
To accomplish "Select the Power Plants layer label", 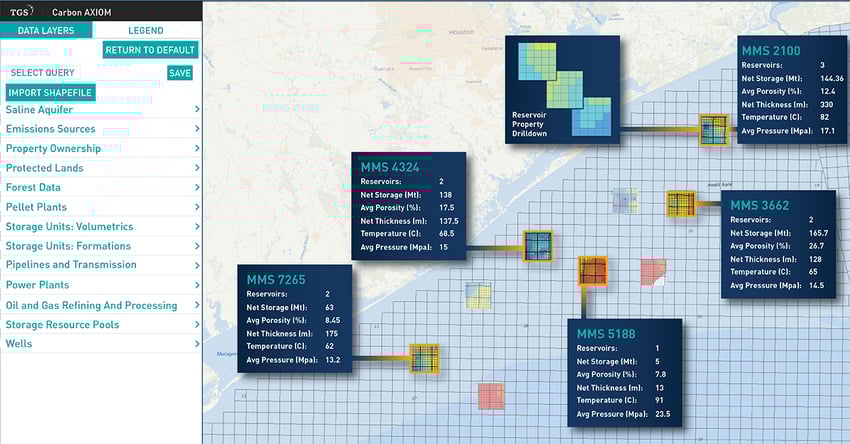I will pos(37,285).
